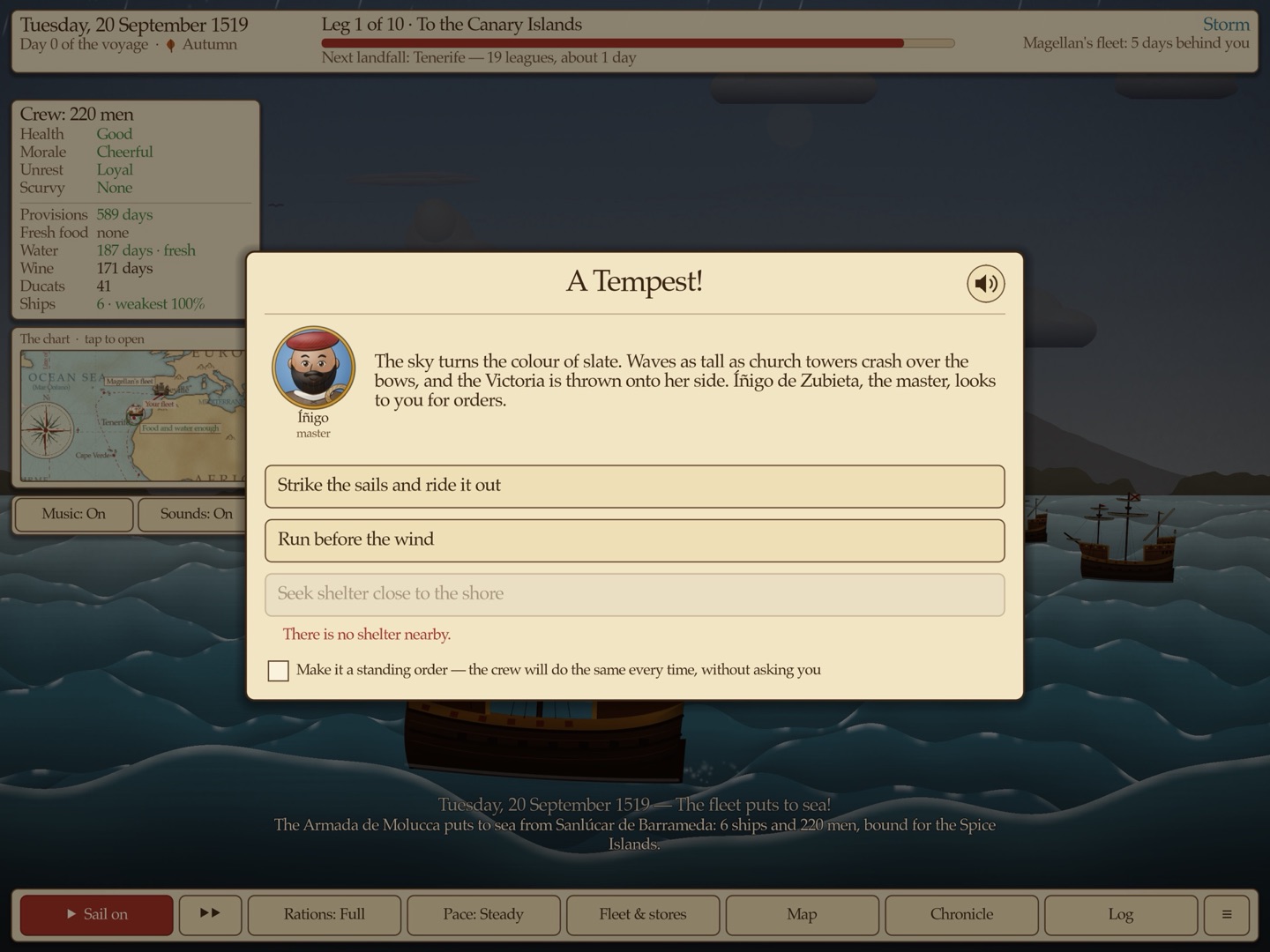Click the A Tempest! dialog title
Image resolution: width=1270 pixels, height=952 pixels.
pyautogui.click(x=634, y=281)
